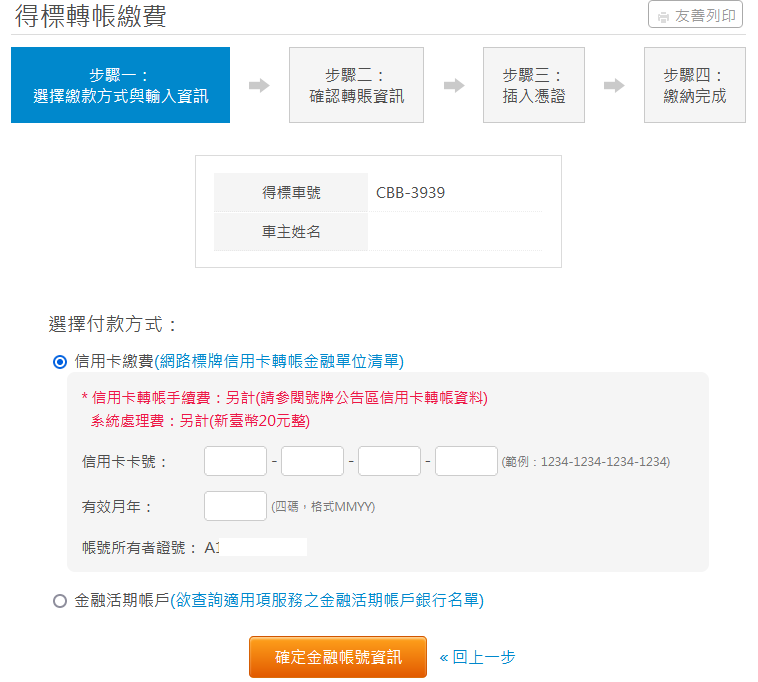Image resolution: width=758 pixels, height=682 pixels.
Task: Open the 網路標牌信用卡轉帳金融單位清單 link
Action: pos(279,361)
